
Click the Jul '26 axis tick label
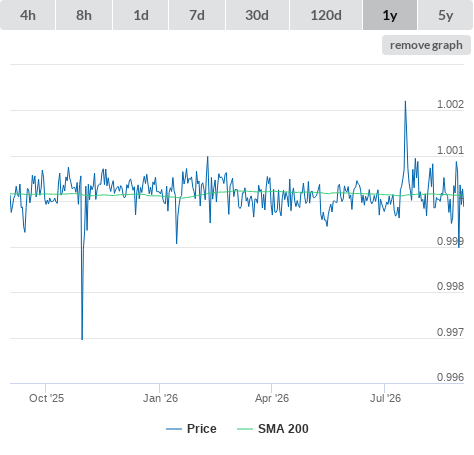[x=385, y=398]
